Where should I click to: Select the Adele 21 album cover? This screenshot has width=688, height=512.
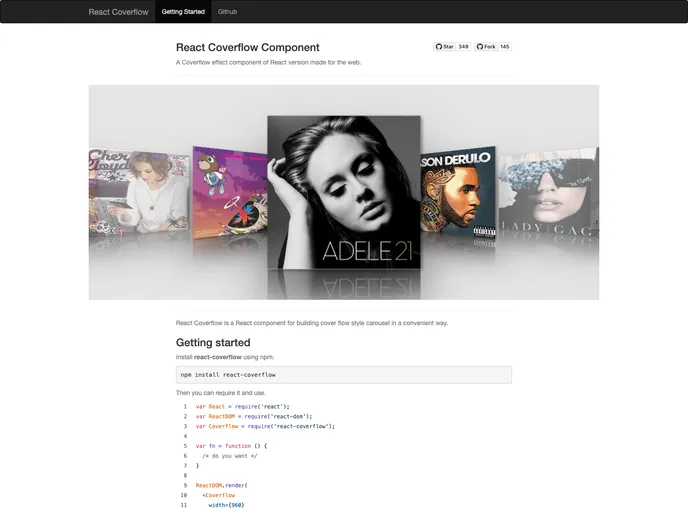point(344,192)
